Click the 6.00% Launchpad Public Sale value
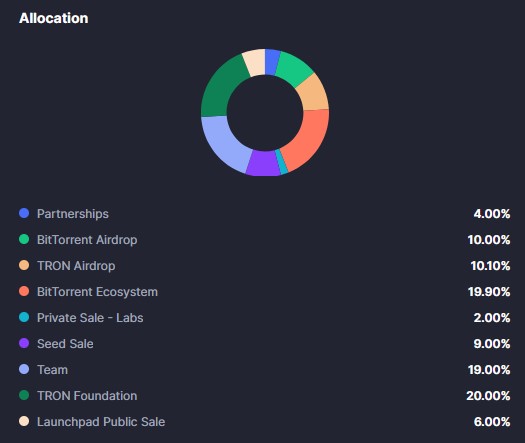Image resolution: width=525 pixels, height=443 pixels. (x=492, y=422)
